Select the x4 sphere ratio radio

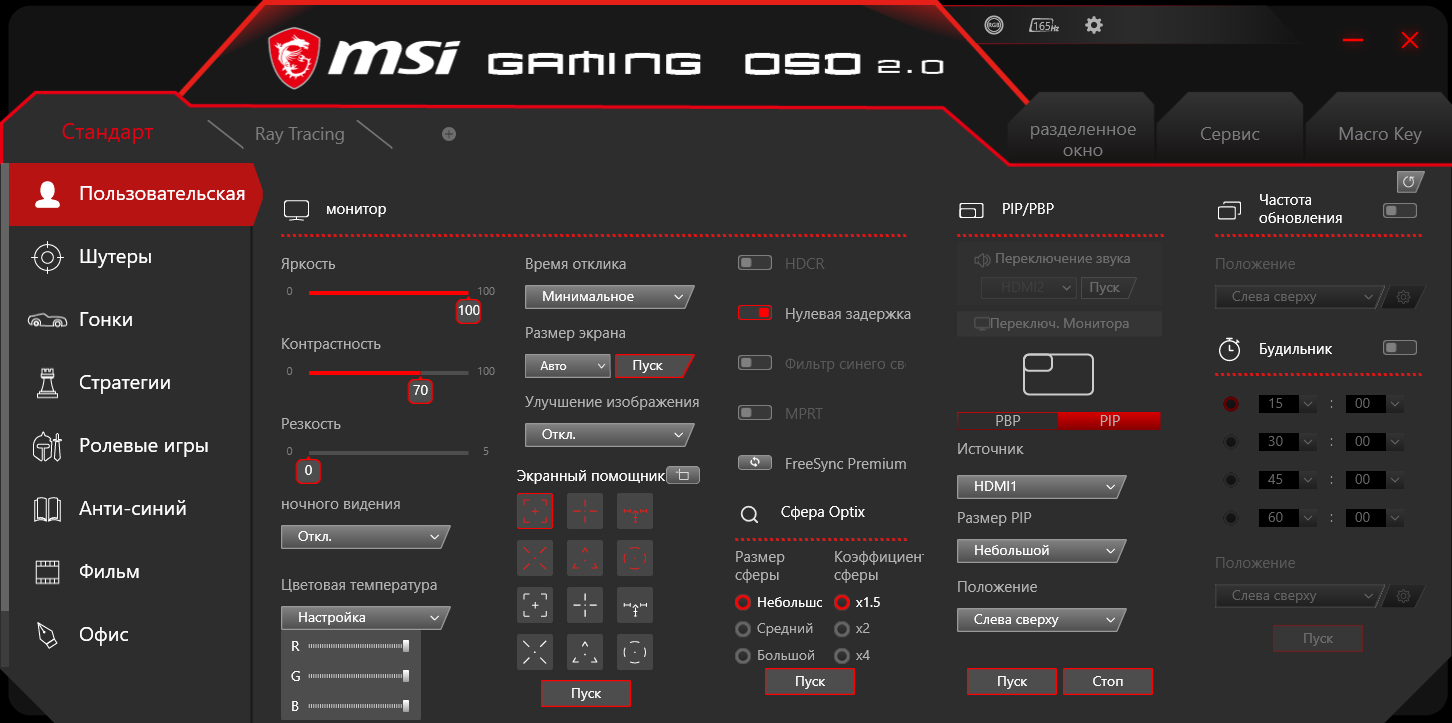point(842,656)
